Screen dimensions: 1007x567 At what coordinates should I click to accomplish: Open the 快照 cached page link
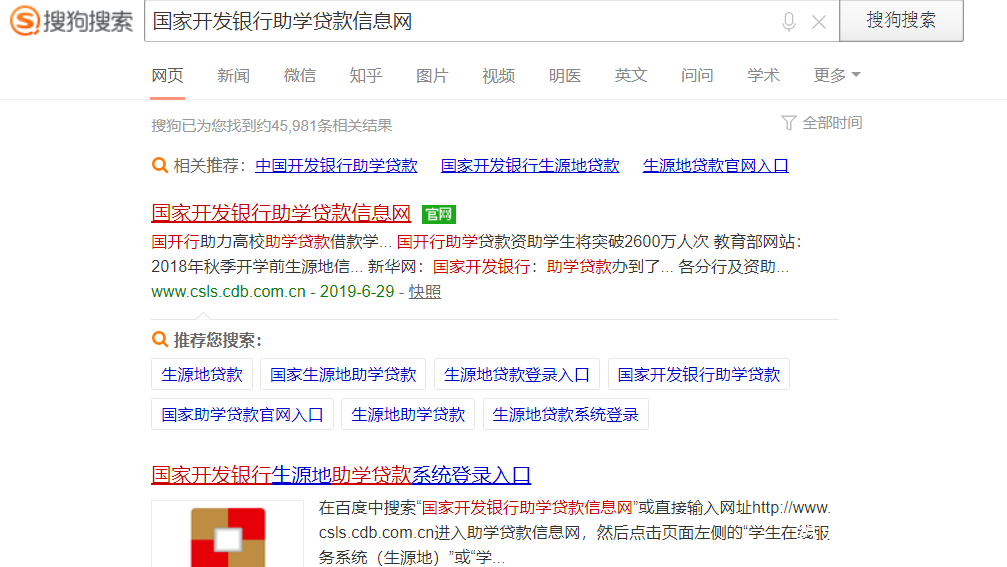(x=425, y=292)
